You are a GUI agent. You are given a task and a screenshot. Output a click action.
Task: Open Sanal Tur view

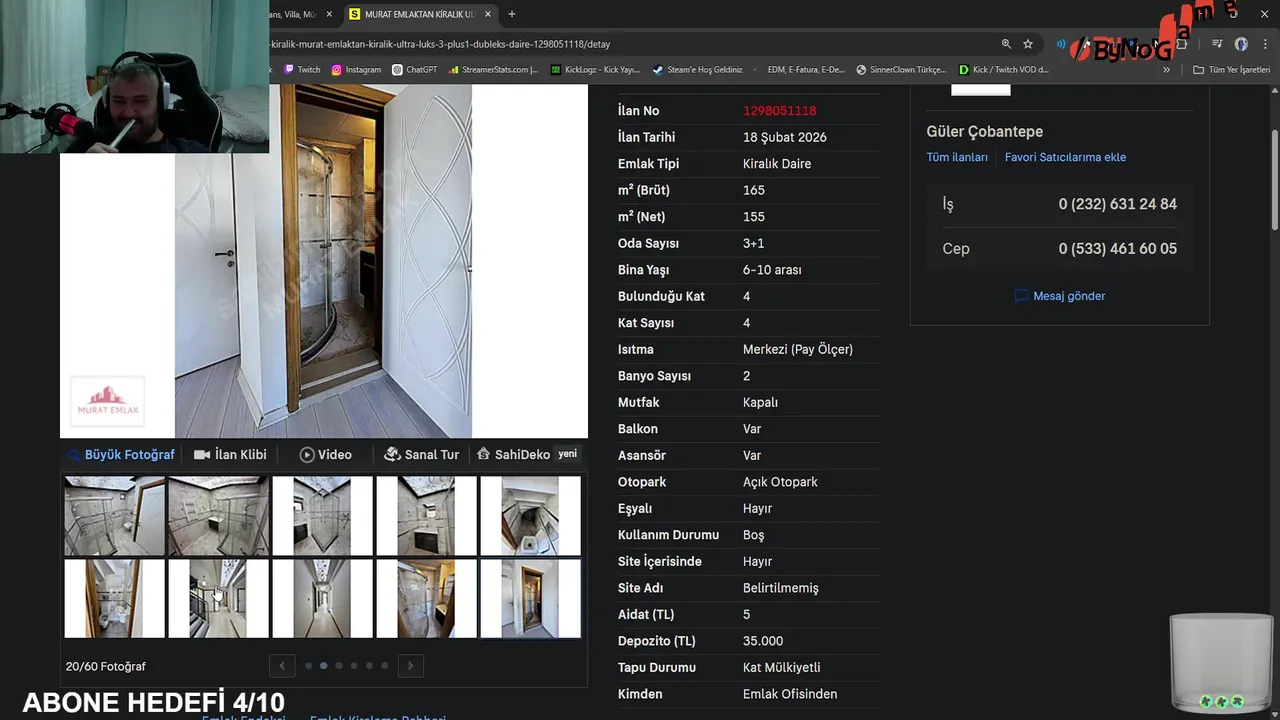pos(422,454)
